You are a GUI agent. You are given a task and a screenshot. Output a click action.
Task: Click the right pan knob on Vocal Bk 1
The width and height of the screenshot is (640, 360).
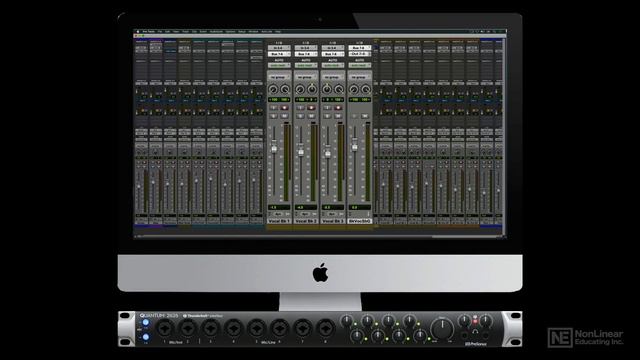pos(284,89)
